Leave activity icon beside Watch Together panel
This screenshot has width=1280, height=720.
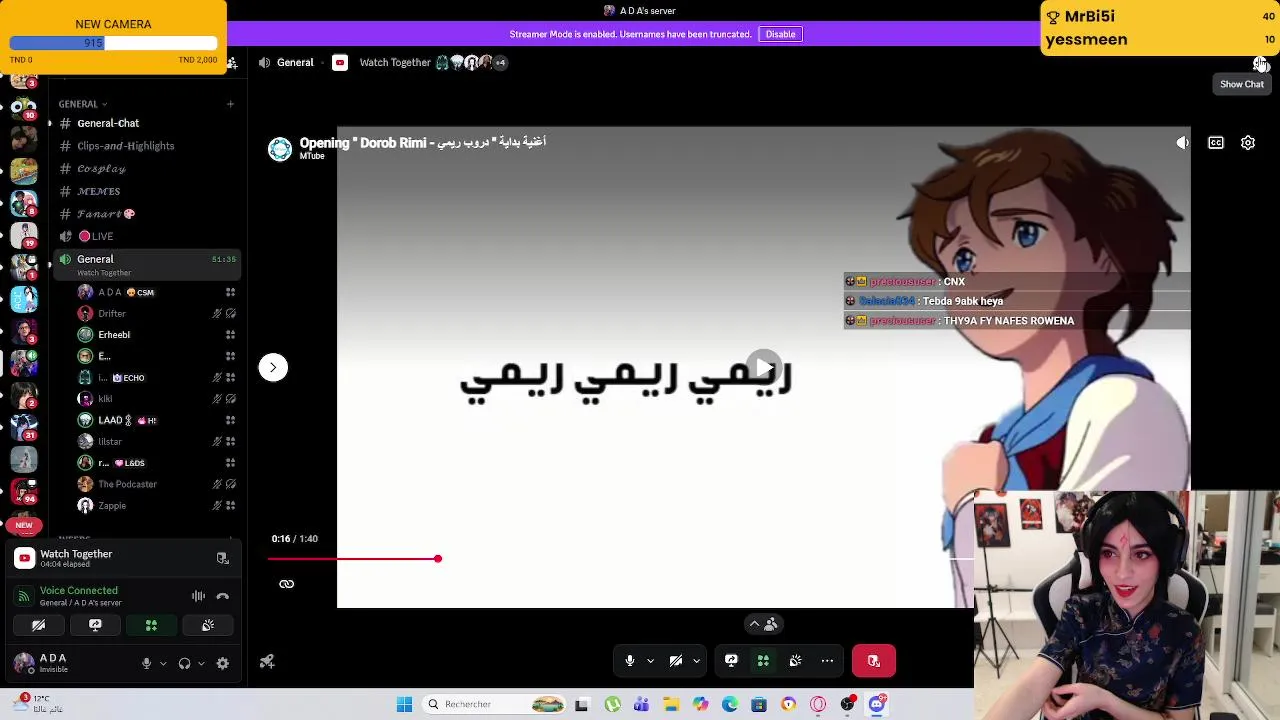coord(222,558)
